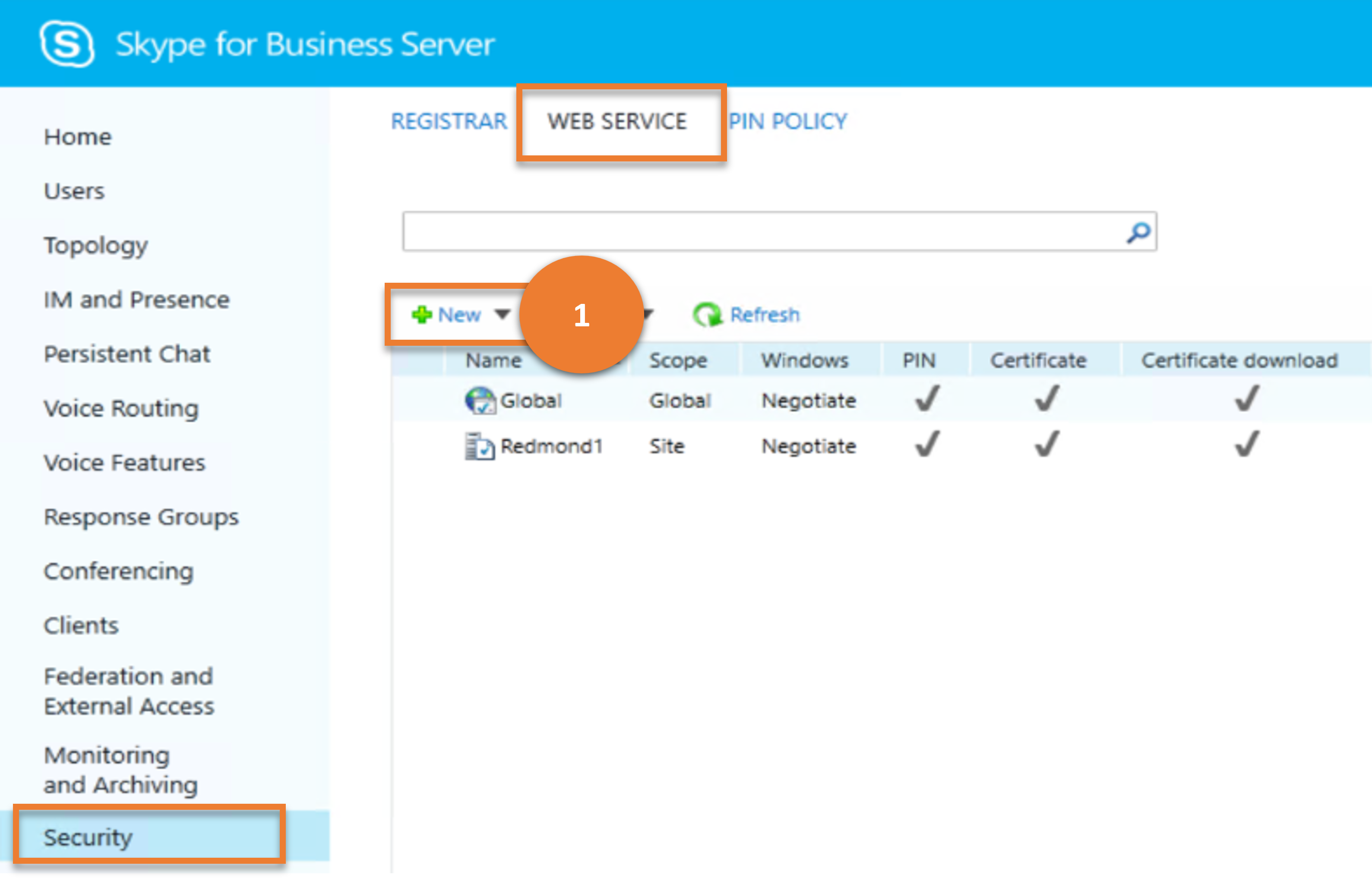The height and width of the screenshot is (878, 1372).
Task: Click the Skype for Business Server title
Action: click(x=305, y=45)
